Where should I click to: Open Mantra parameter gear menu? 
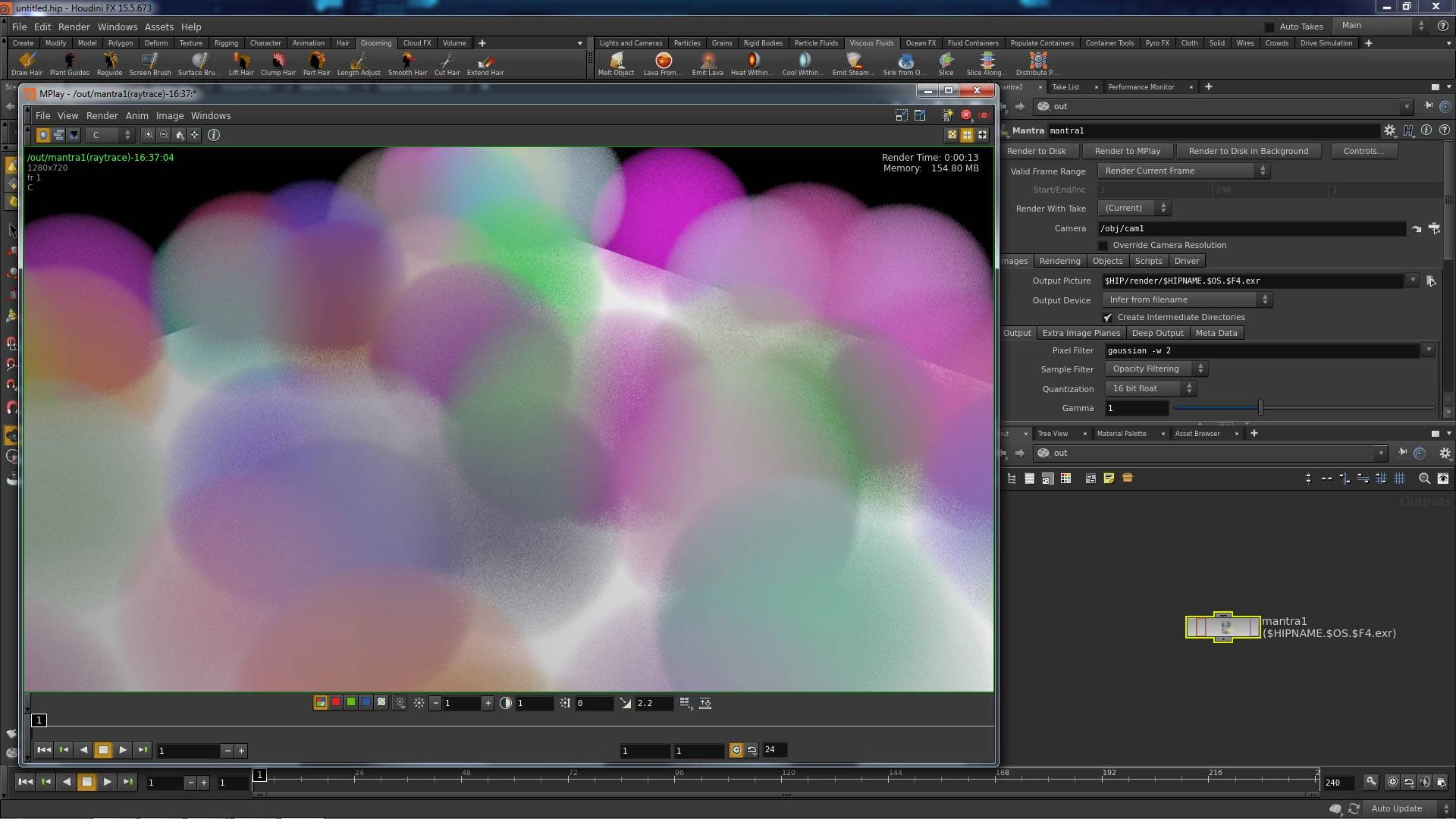(x=1389, y=130)
